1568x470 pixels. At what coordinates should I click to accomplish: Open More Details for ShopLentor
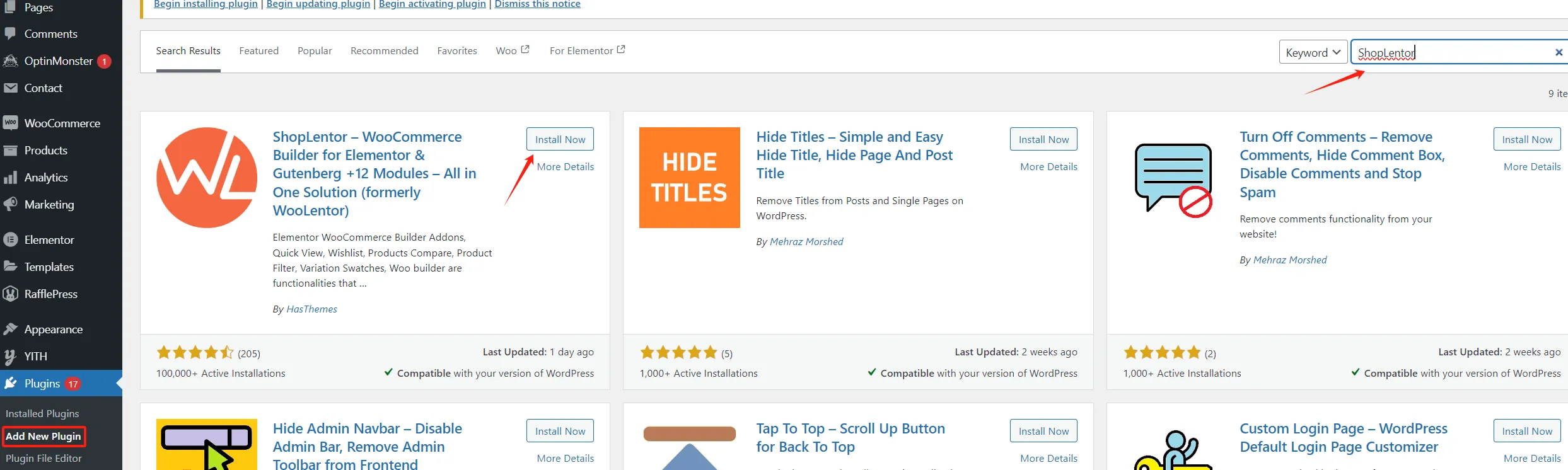[x=566, y=167]
